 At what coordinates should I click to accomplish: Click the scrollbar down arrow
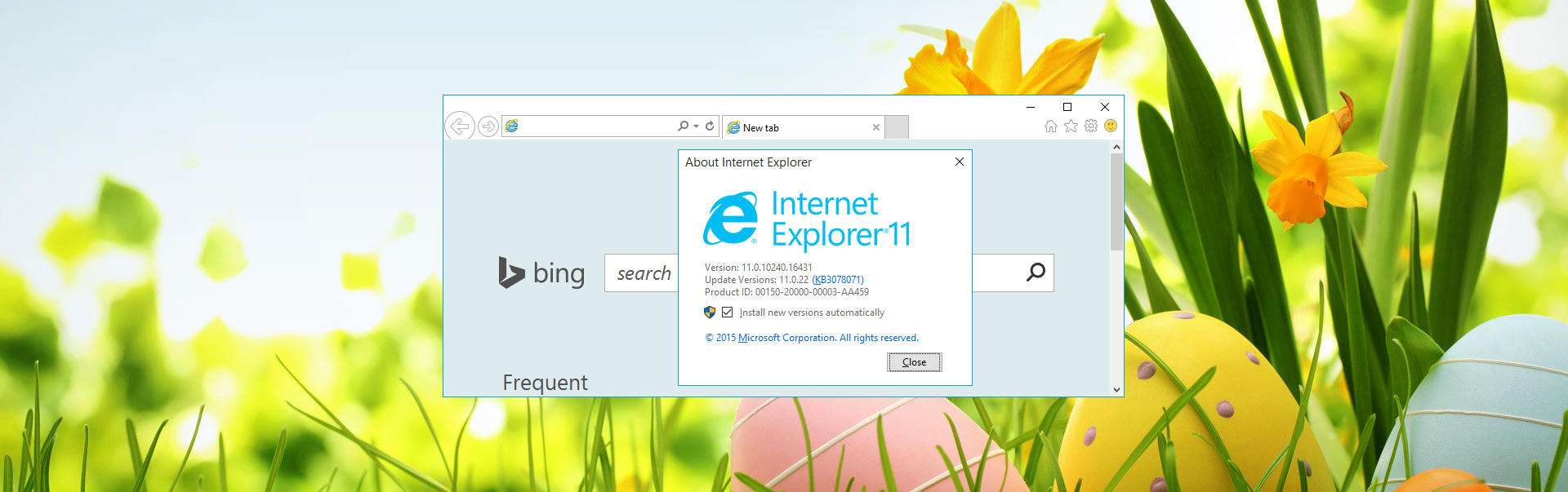pyautogui.click(x=1116, y=390)
